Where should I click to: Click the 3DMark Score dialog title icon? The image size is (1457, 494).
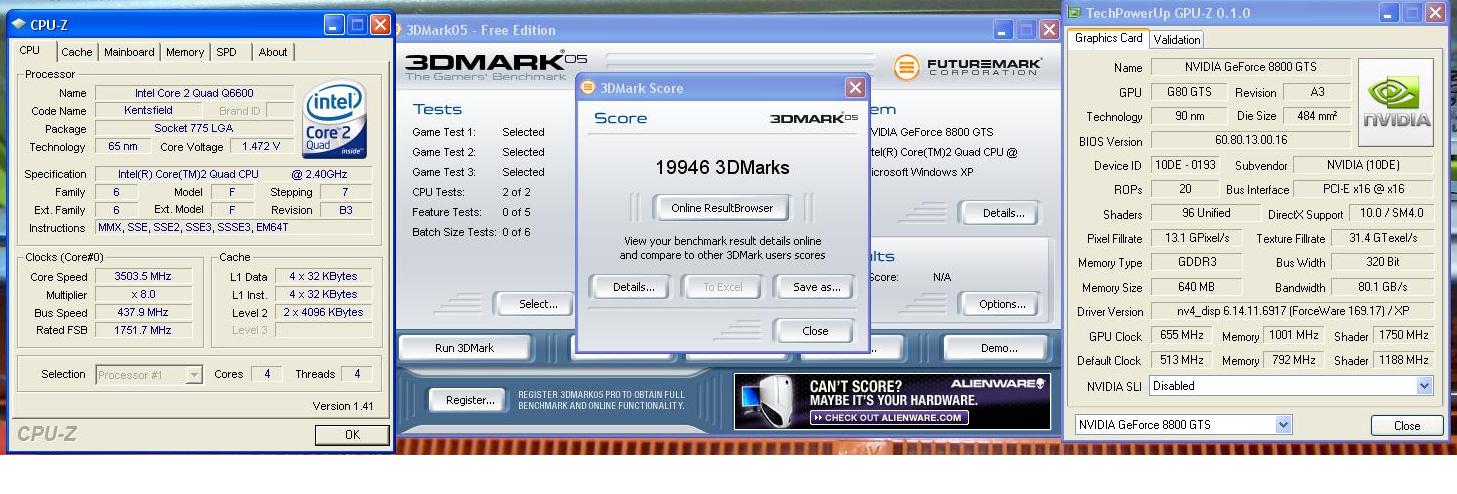click(x=588, y=88)
